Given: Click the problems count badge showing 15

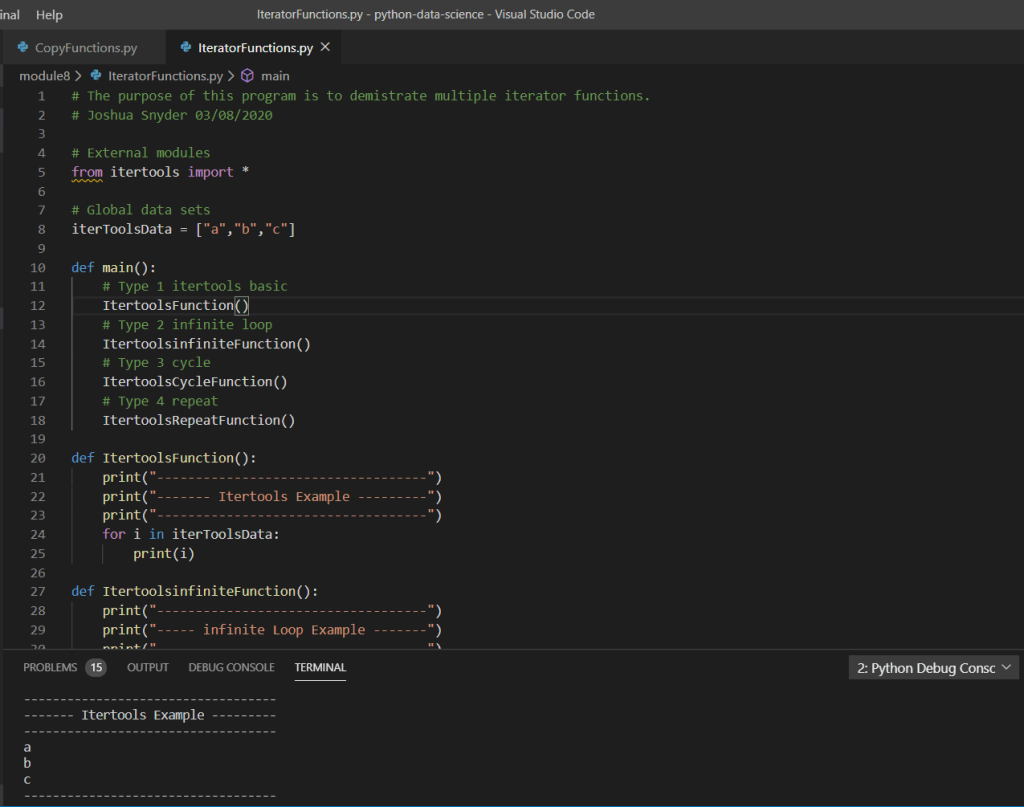Looking at the screenshot, I should point(96,667).
